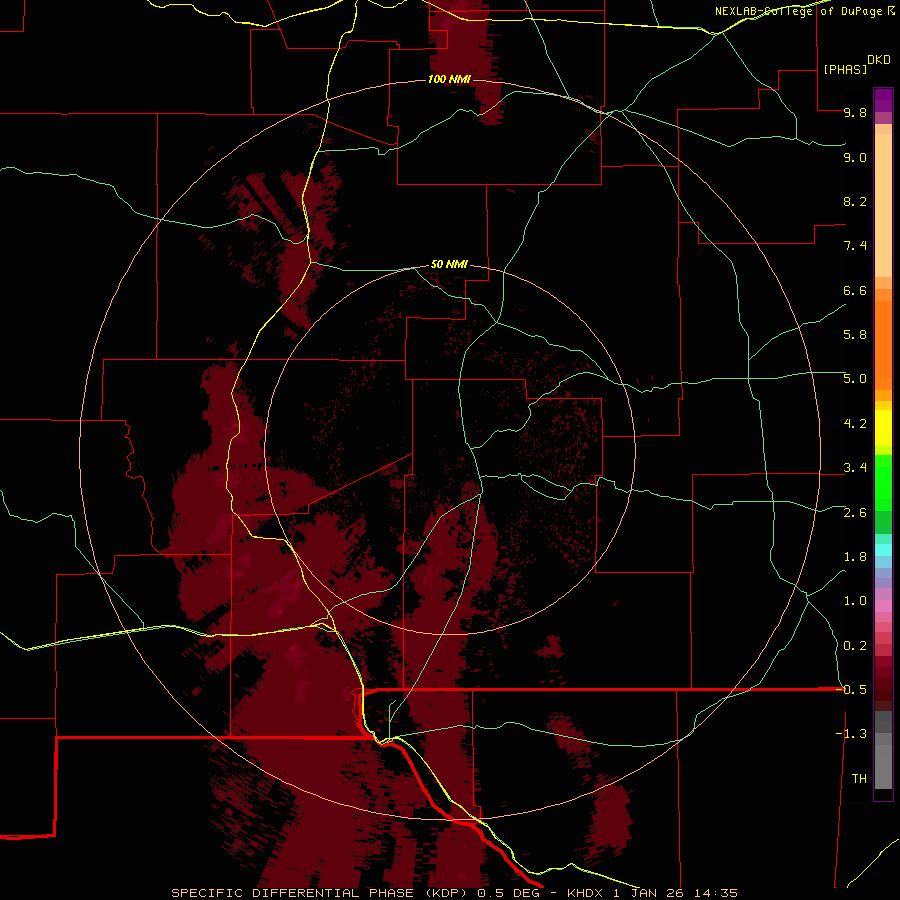Click the DKD units label
The image size is (900, 900).
point(879,60)
